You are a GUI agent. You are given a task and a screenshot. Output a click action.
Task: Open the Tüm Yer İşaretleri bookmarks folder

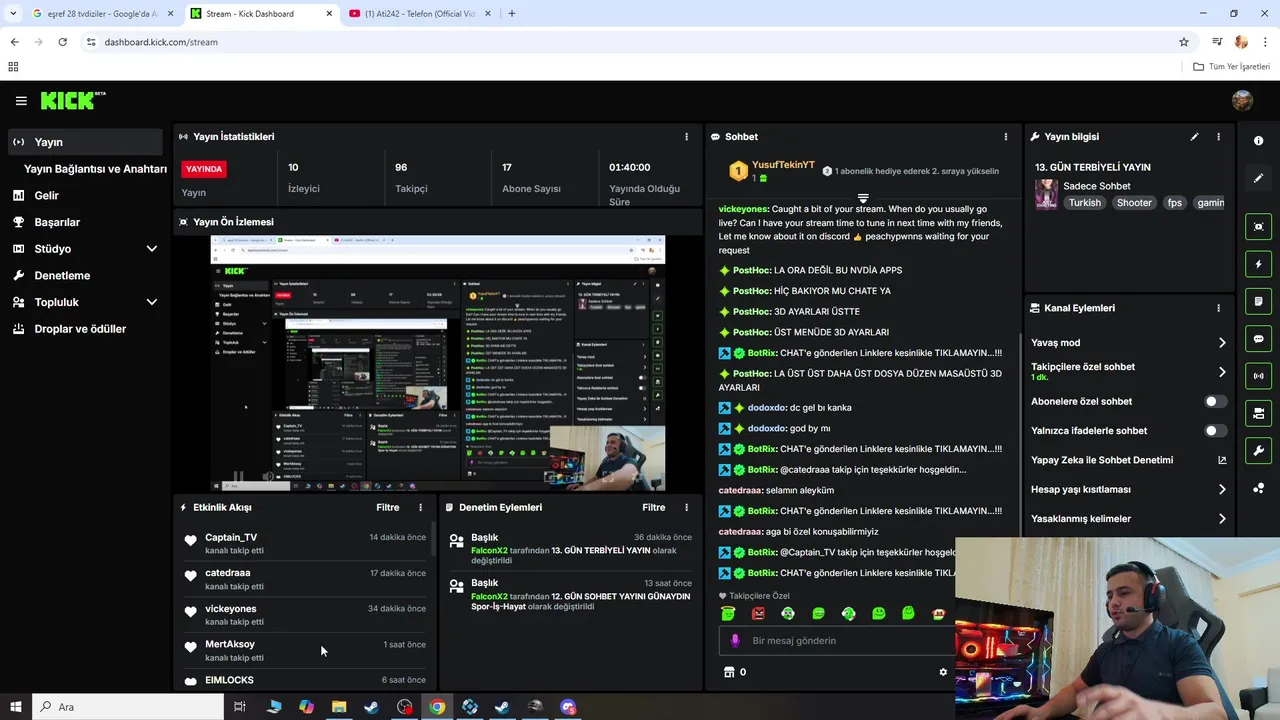tap(1231, 66)
